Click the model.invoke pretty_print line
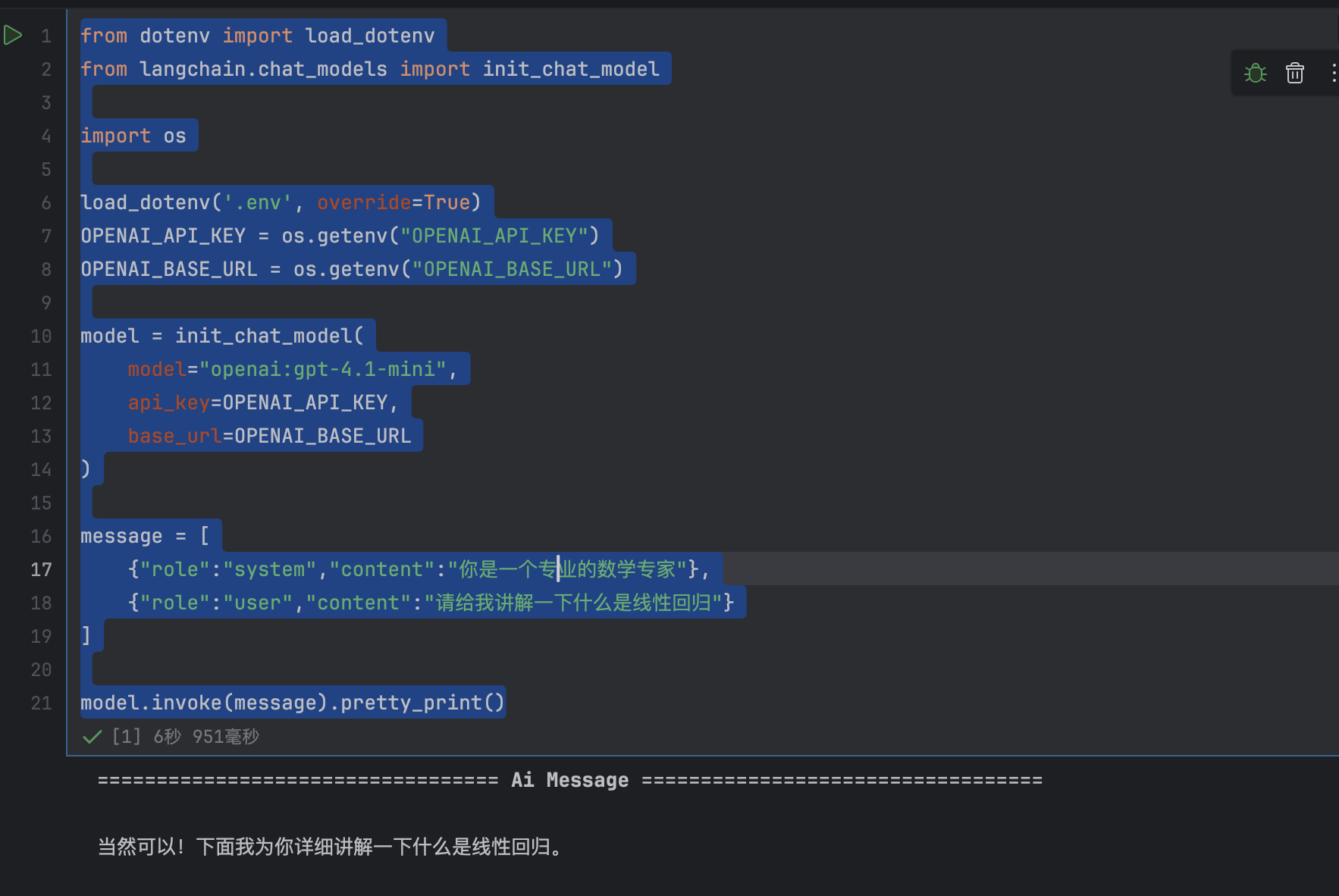This screenshot has width=1339, height=896. click(293, 703)
